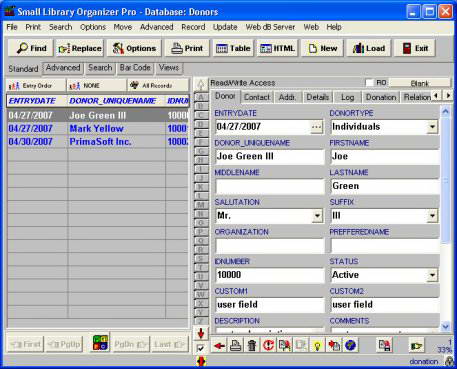The height and width of the screenshot is (369, 457).
Task: Toggle checkbox below red down arrow
Action: (201, 348)
